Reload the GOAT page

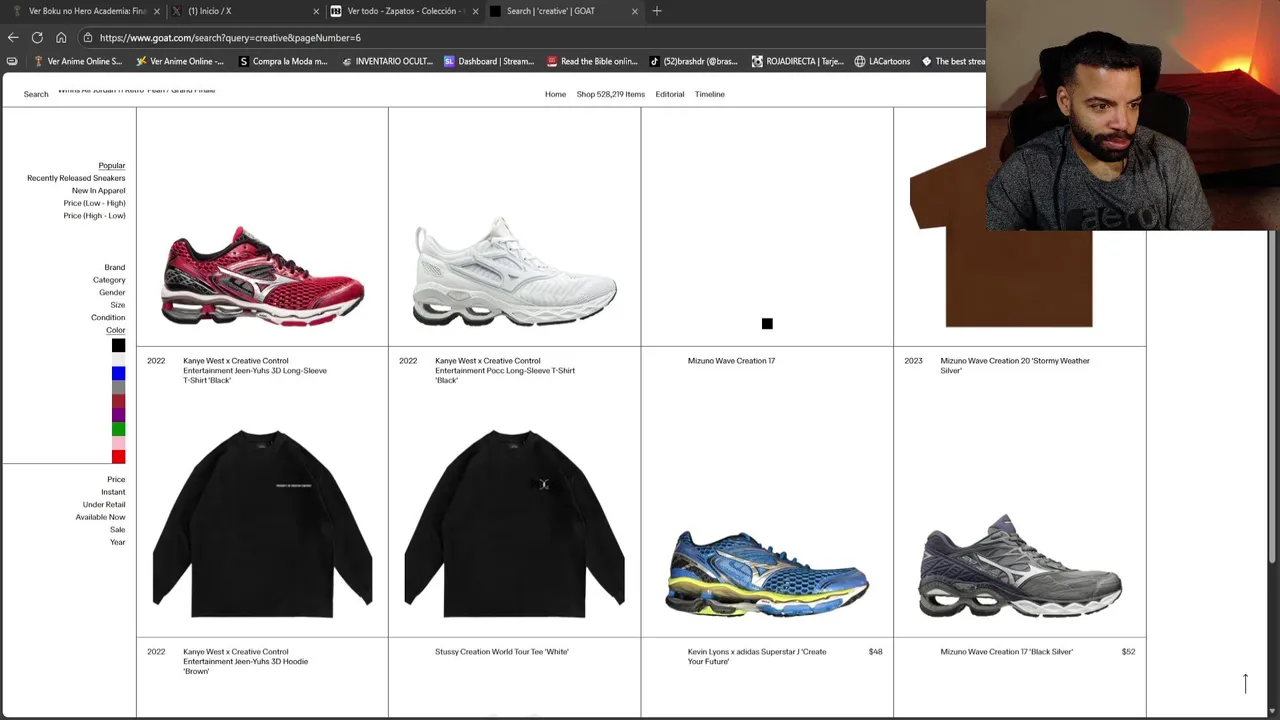coord(37,37)
